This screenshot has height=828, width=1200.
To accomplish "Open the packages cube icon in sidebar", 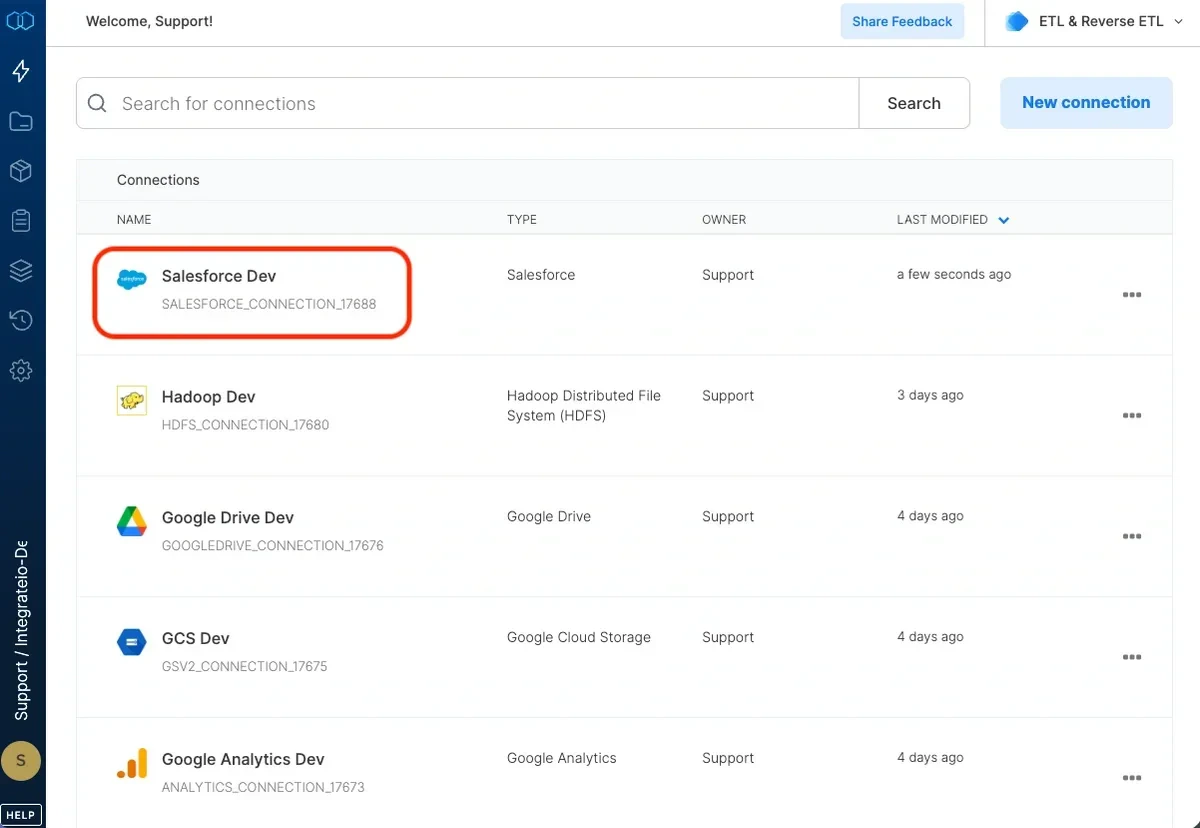I will [x=21, y=170].
